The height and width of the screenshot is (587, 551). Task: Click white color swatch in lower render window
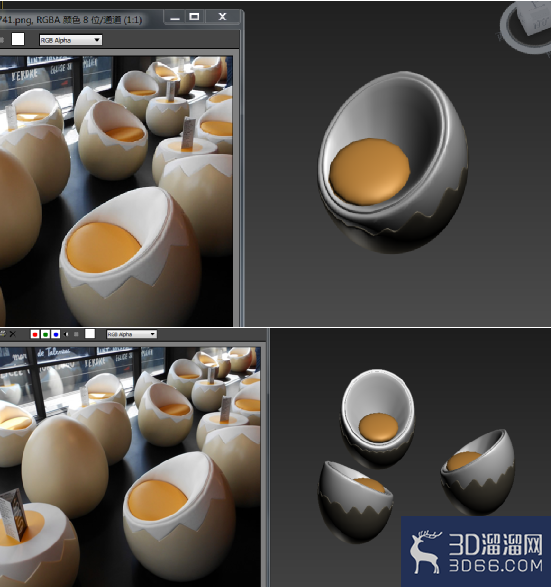90,334
